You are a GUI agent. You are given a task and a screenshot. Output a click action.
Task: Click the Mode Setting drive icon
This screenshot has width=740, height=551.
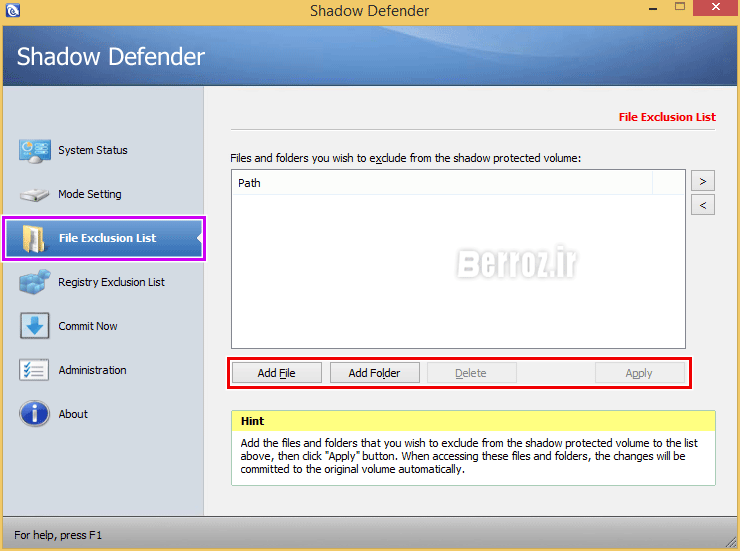click(34, 194)
